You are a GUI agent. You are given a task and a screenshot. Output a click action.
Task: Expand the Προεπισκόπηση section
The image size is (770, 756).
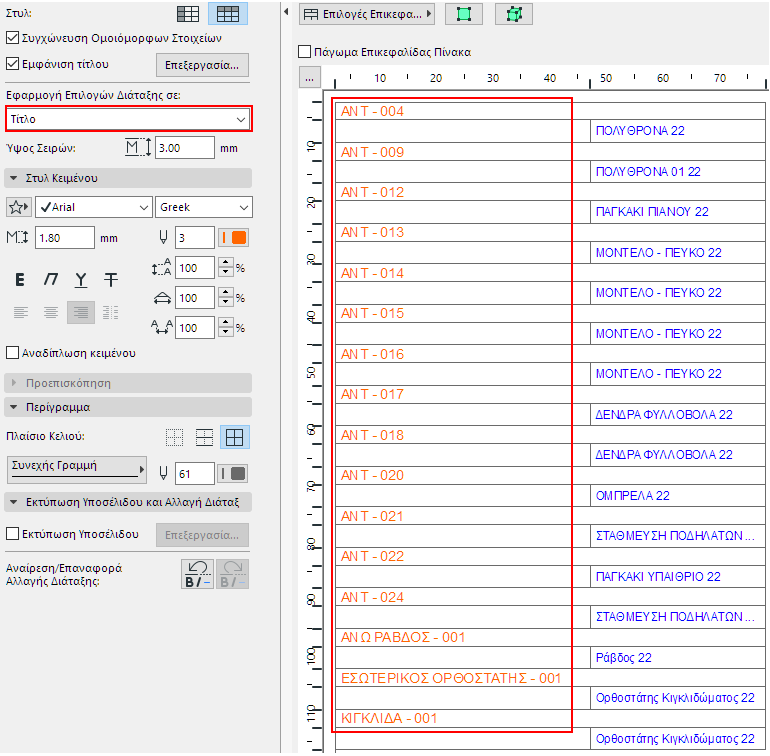point(128,383)
